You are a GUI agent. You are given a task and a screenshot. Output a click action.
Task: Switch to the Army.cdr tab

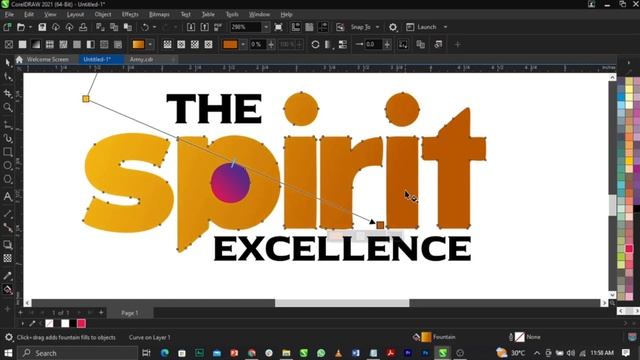141,60
